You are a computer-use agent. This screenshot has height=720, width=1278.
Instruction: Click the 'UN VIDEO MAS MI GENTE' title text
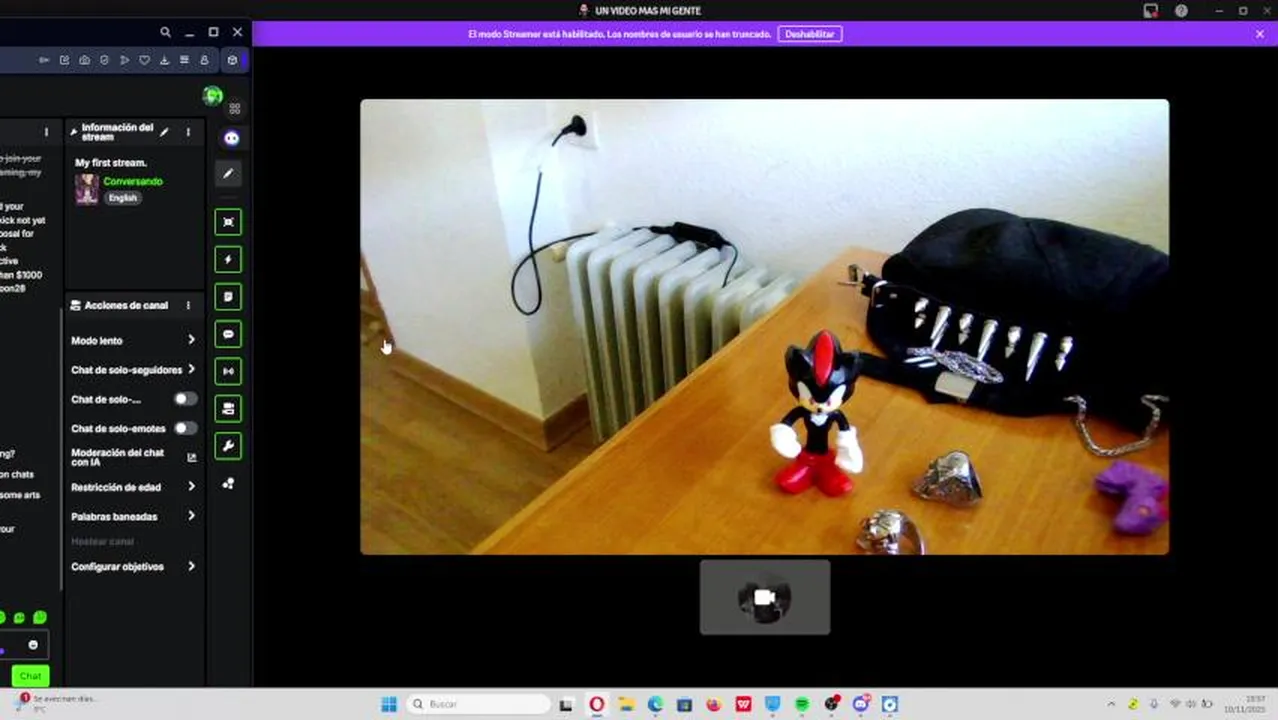pyautogui.click(x=648, y=11)
